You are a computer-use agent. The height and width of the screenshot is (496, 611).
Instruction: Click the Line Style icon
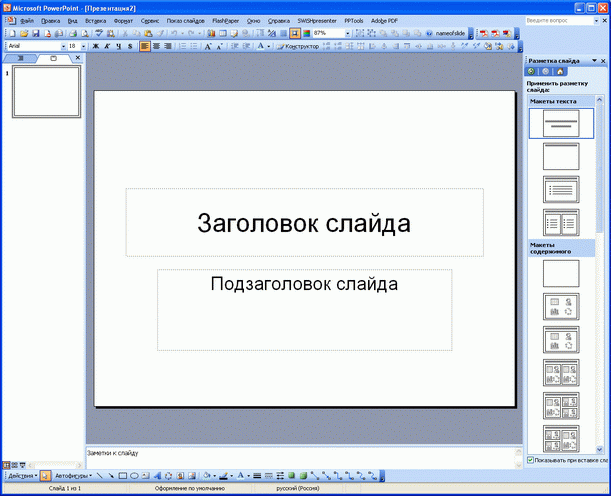(x=257, y=476)
